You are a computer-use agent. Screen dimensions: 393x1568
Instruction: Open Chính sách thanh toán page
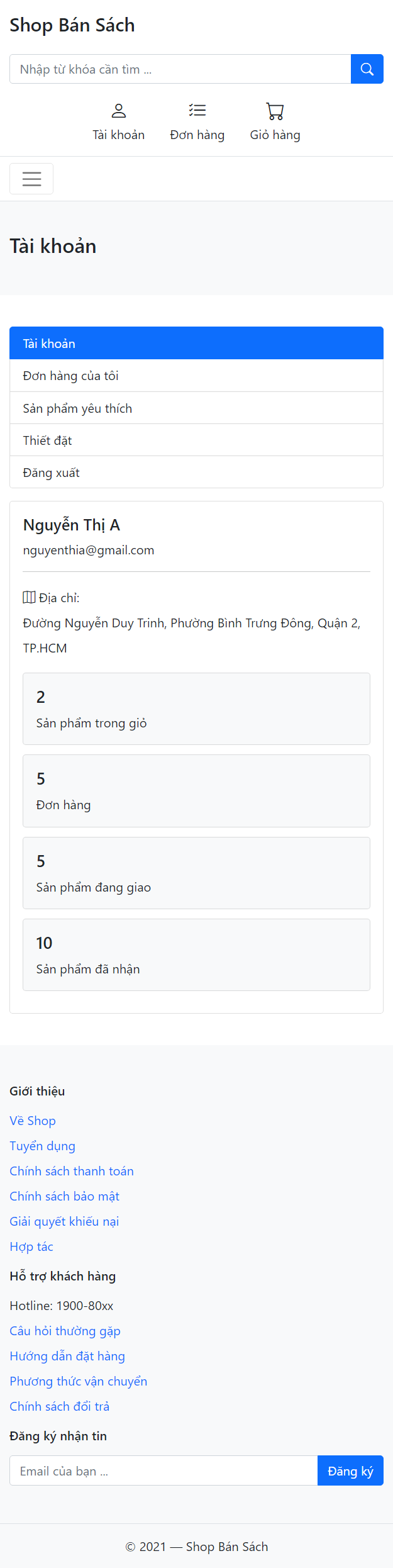71,1170
